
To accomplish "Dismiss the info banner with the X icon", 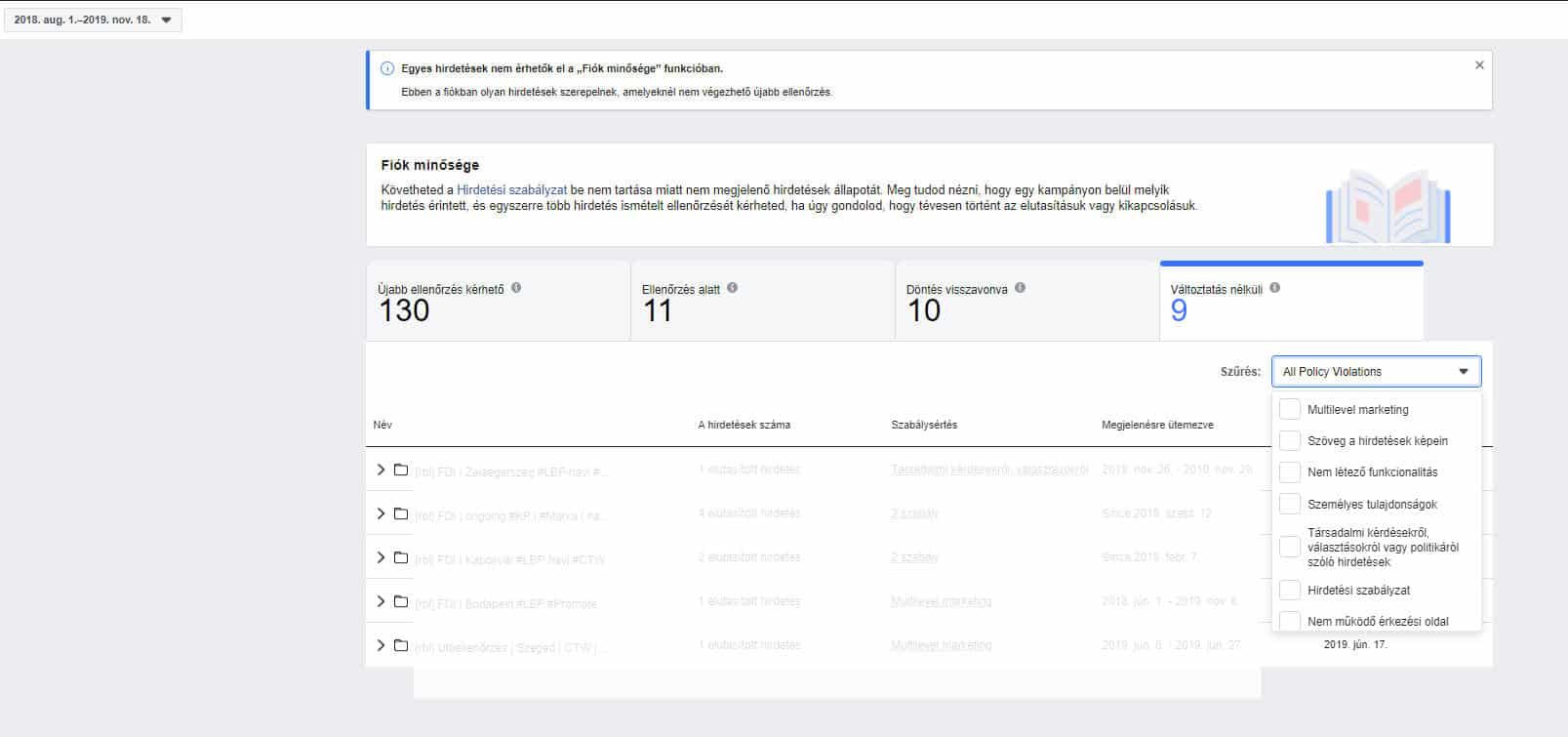I will coord(1479,65).
